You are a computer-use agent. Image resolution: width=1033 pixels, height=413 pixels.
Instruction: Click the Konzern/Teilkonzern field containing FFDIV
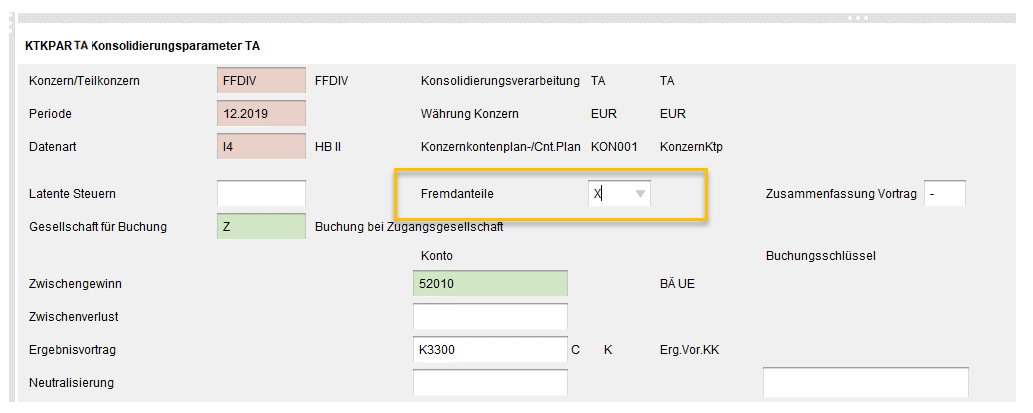pos(261,81)
